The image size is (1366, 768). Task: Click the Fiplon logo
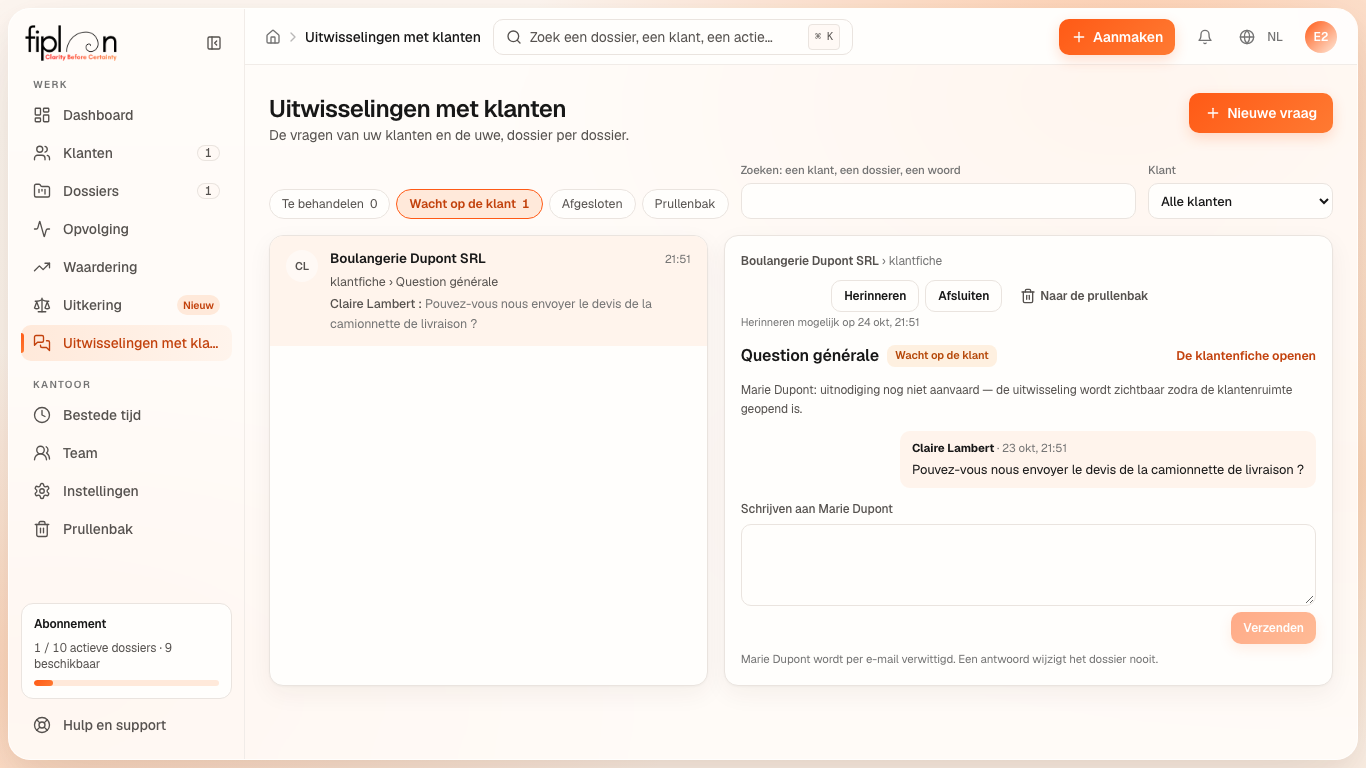point(71,43)
